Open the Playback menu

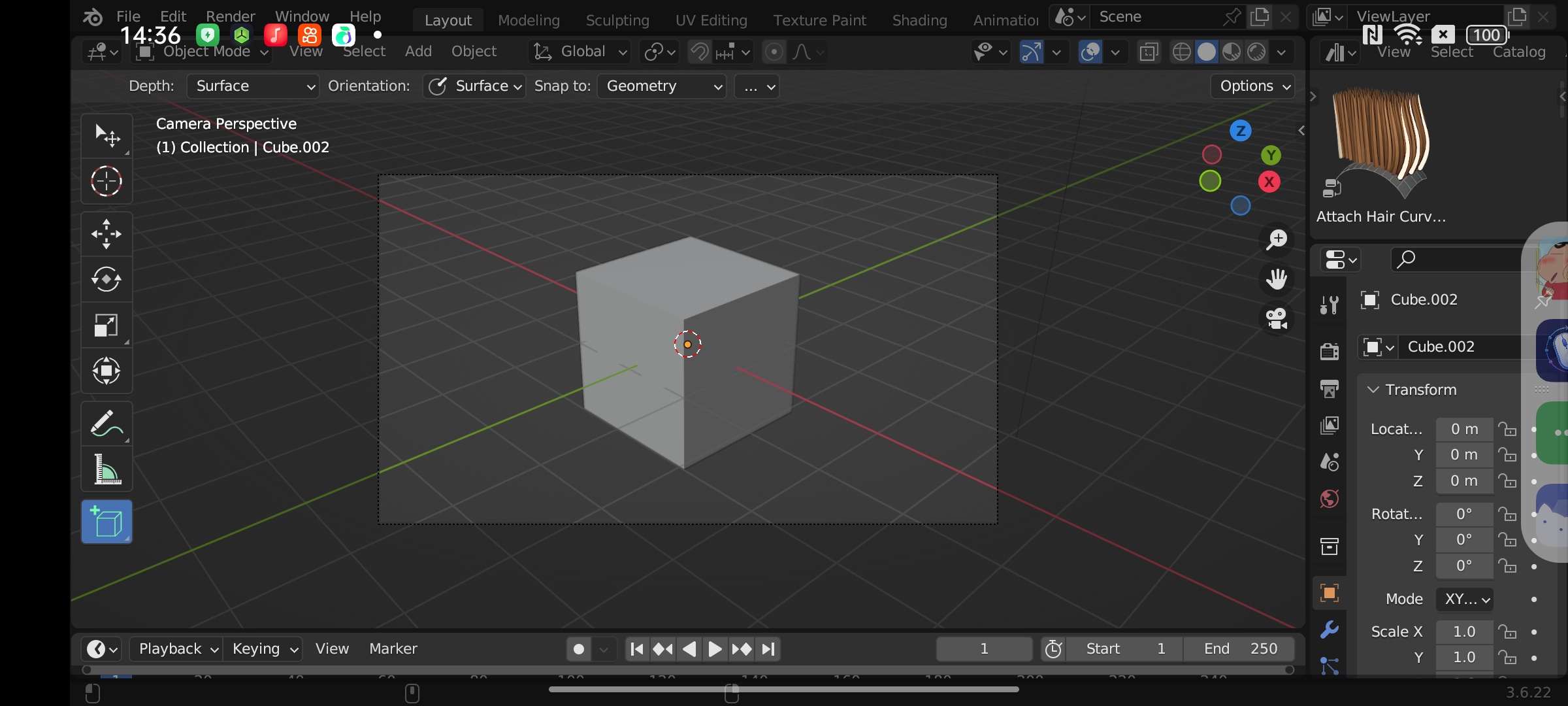176,649
